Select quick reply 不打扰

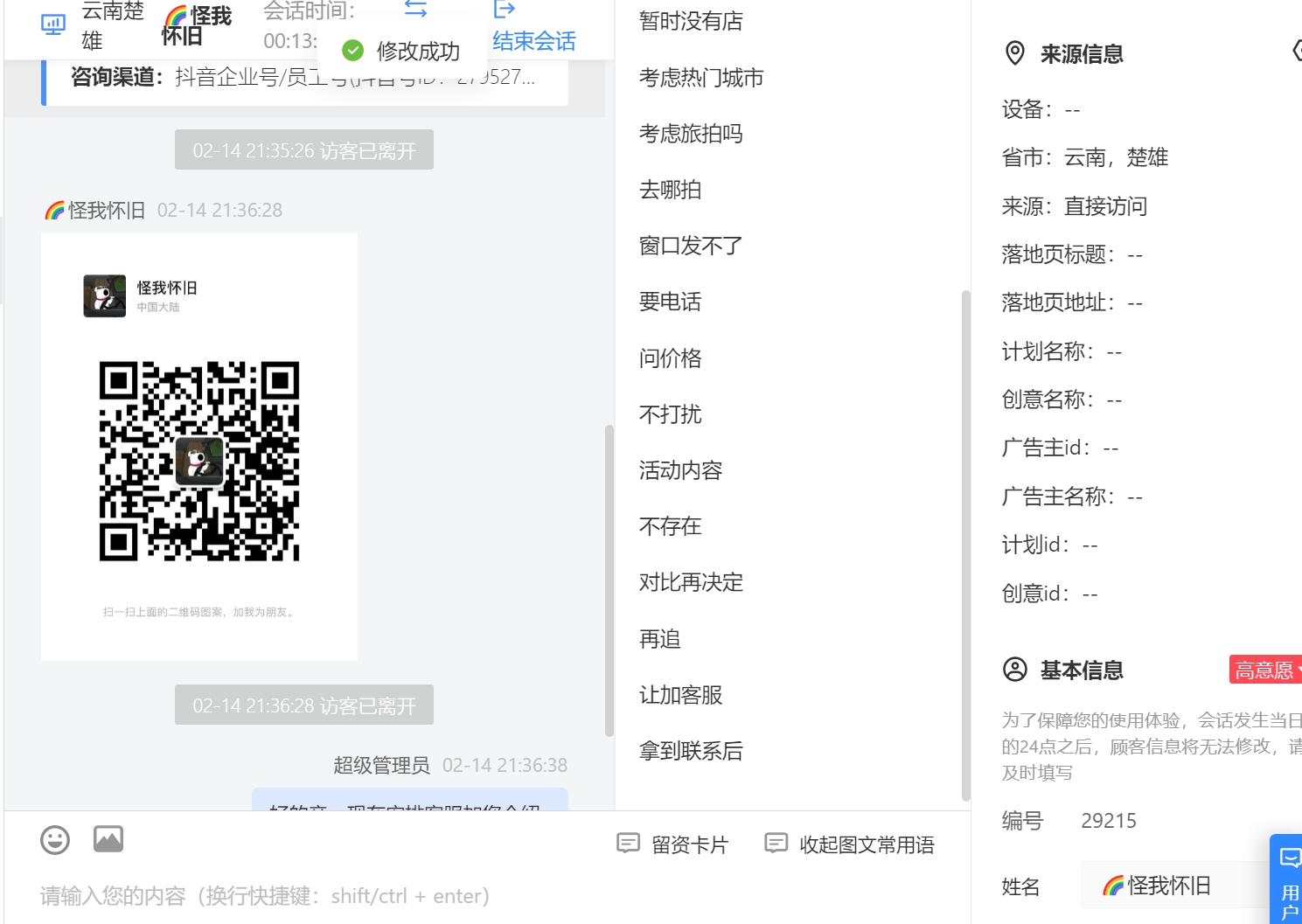(670, 414)
